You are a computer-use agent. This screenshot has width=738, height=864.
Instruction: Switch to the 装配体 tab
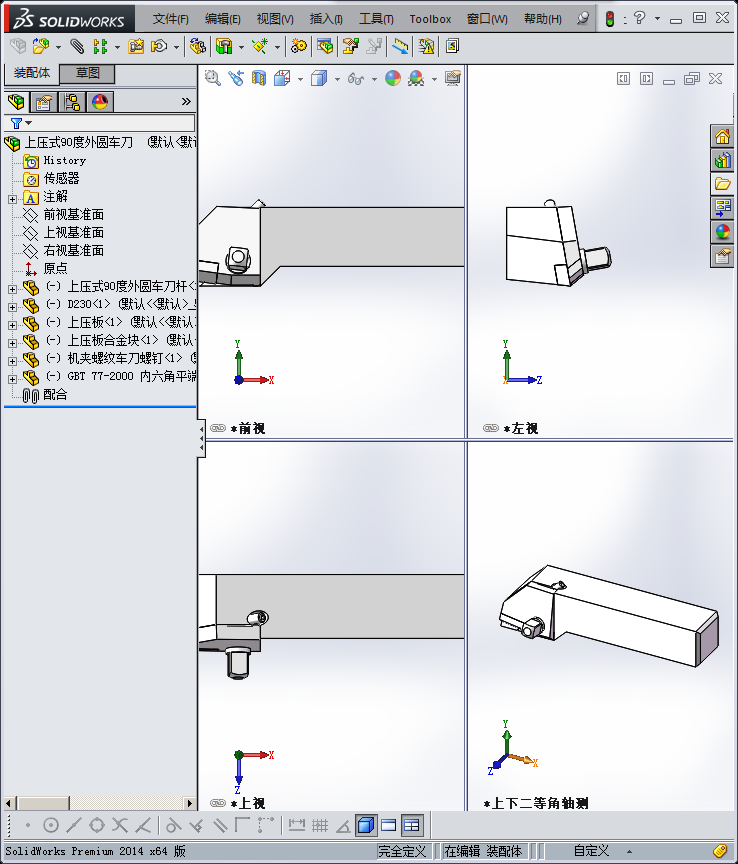coord(32,73)
